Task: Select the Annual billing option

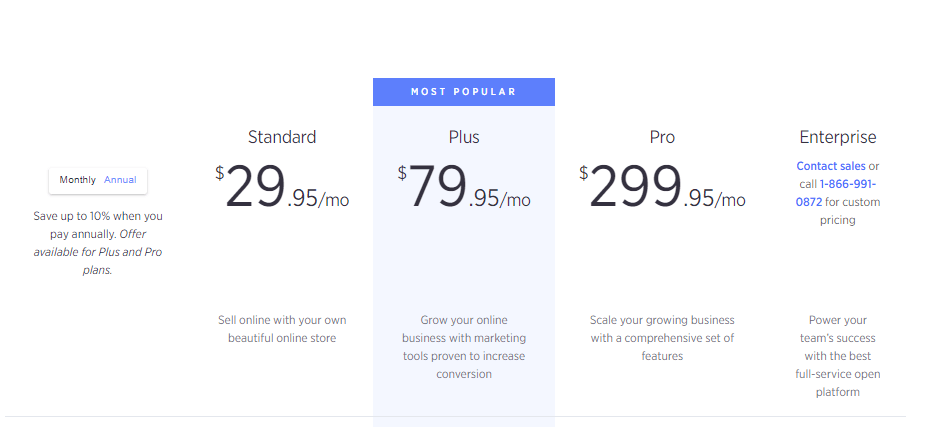Action: pos(120,180)
